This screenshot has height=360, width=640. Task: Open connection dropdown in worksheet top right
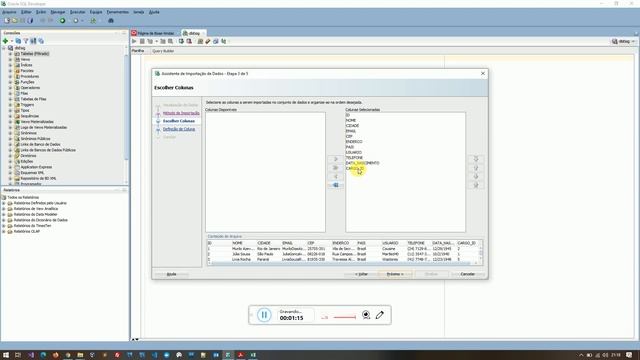tap(624, 41)
